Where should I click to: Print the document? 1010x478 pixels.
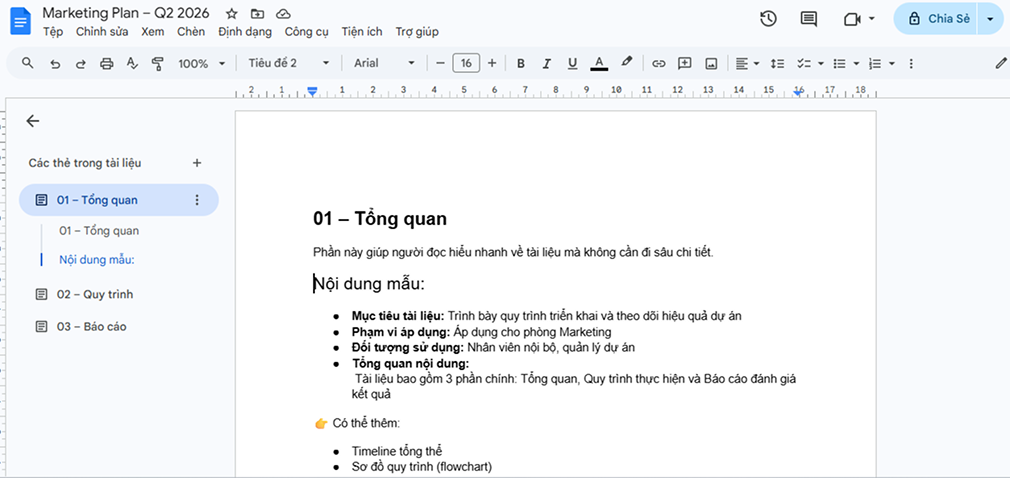tap(106, 64)
